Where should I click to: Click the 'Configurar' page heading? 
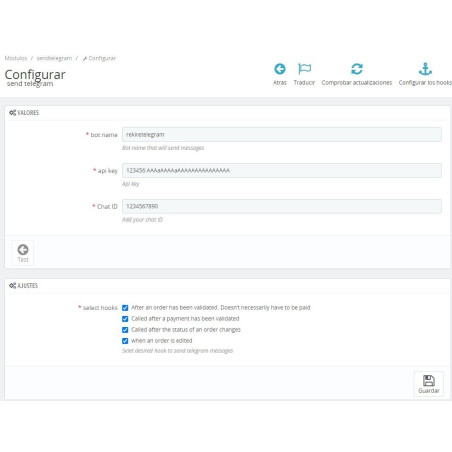tap(35, 74)
